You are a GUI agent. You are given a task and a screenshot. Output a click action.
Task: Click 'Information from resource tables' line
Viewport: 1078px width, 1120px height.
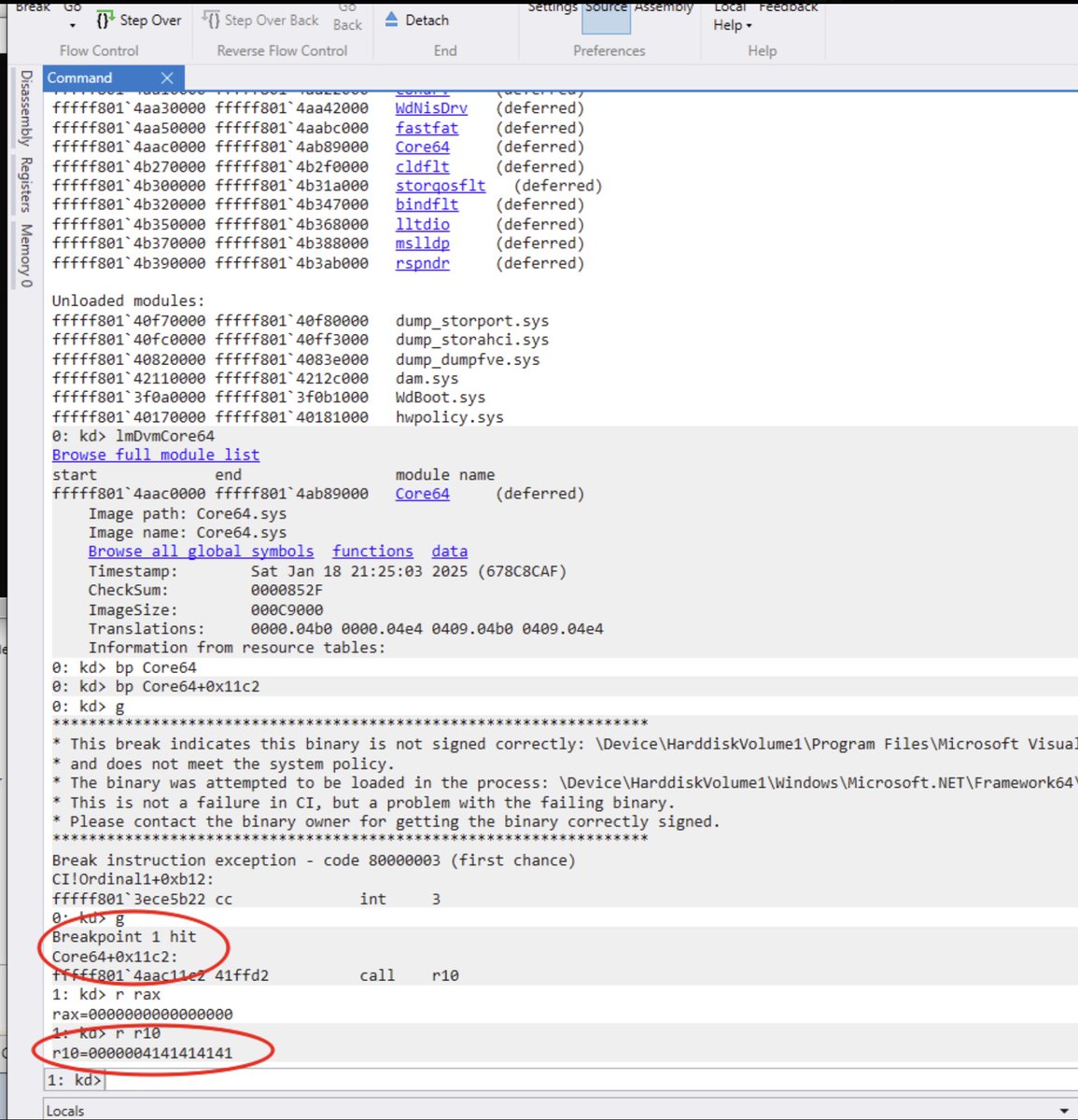coord(237,648)
